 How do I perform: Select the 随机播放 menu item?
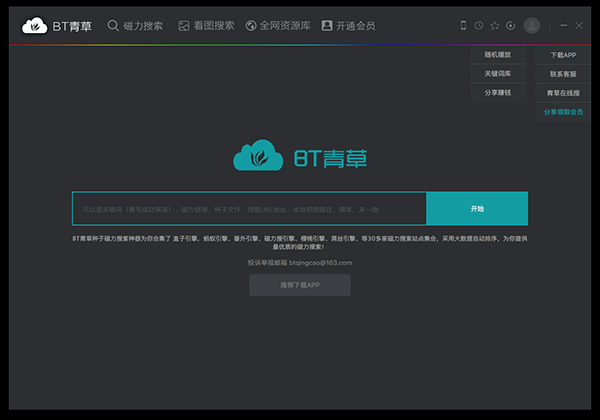(x=497, y=55)
